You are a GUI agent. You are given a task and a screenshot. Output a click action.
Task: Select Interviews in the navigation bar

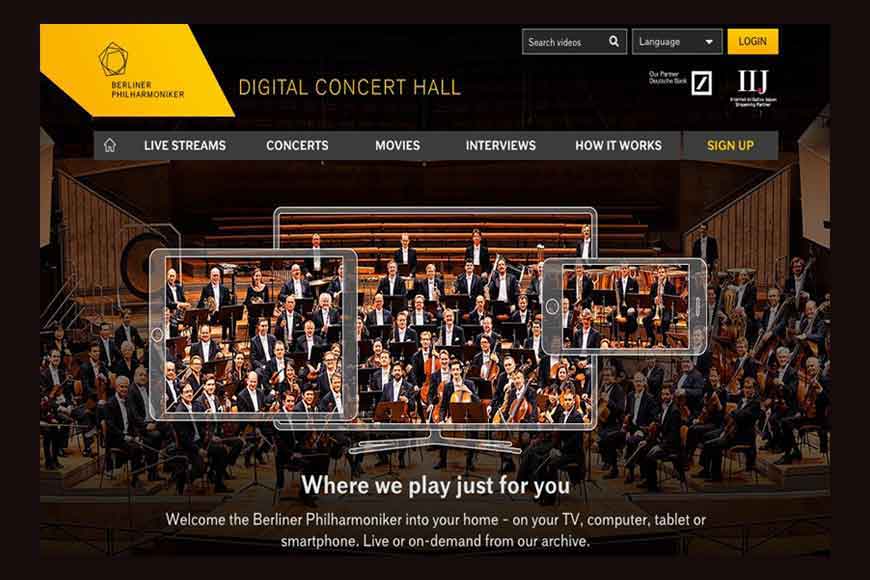pyautogui.click(x=500, y=145)
